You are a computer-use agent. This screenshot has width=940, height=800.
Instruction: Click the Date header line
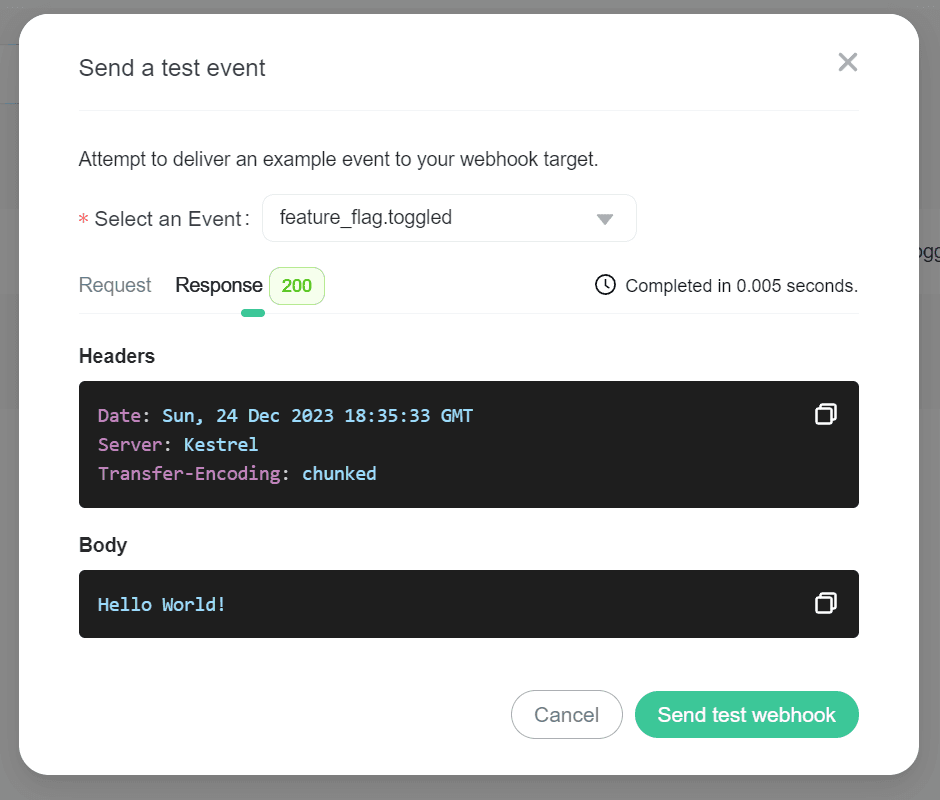(x=285, y=415)
